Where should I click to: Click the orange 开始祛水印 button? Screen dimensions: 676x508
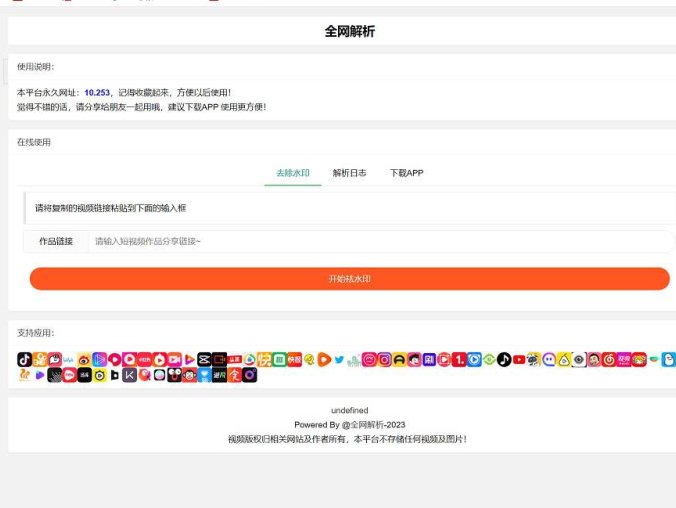350,279
